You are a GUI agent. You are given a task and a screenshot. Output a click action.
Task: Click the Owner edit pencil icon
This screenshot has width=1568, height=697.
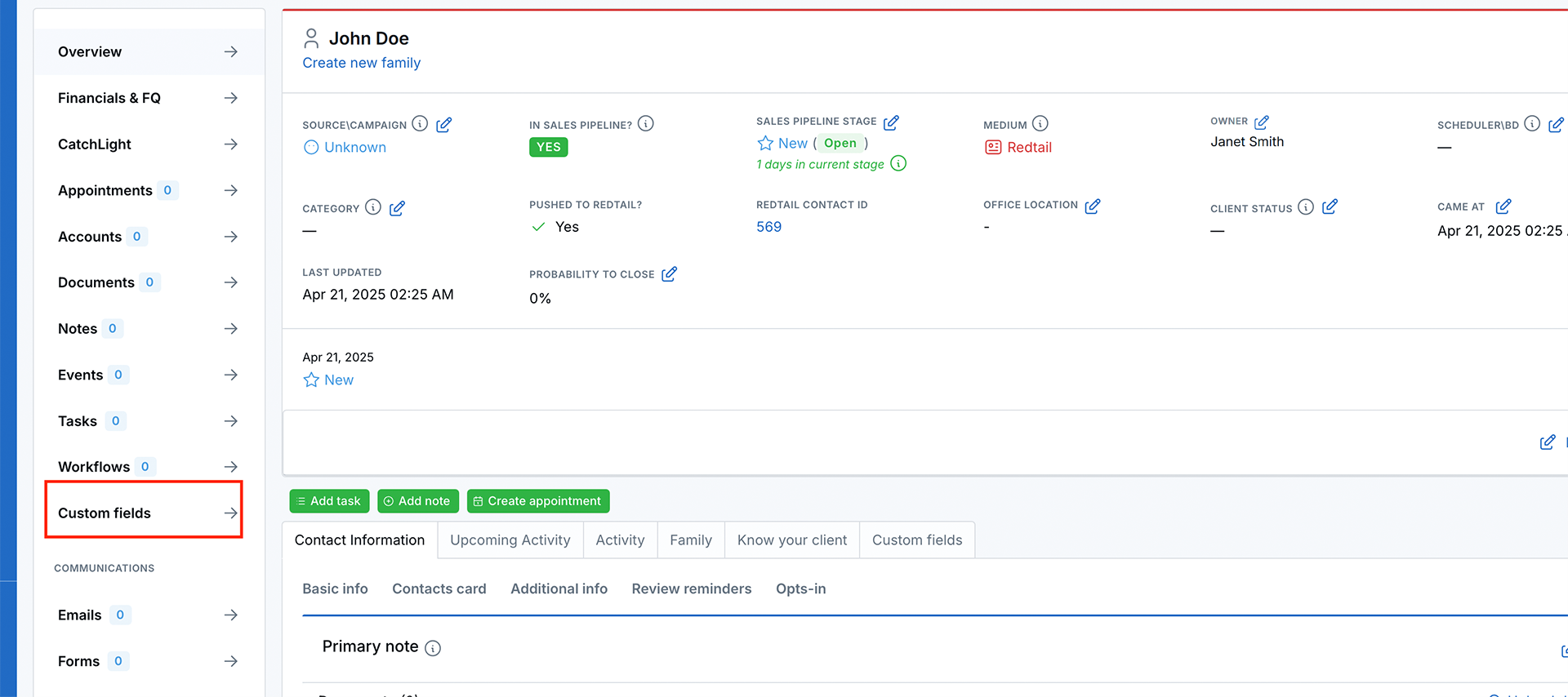click(x=1261, y=122)
